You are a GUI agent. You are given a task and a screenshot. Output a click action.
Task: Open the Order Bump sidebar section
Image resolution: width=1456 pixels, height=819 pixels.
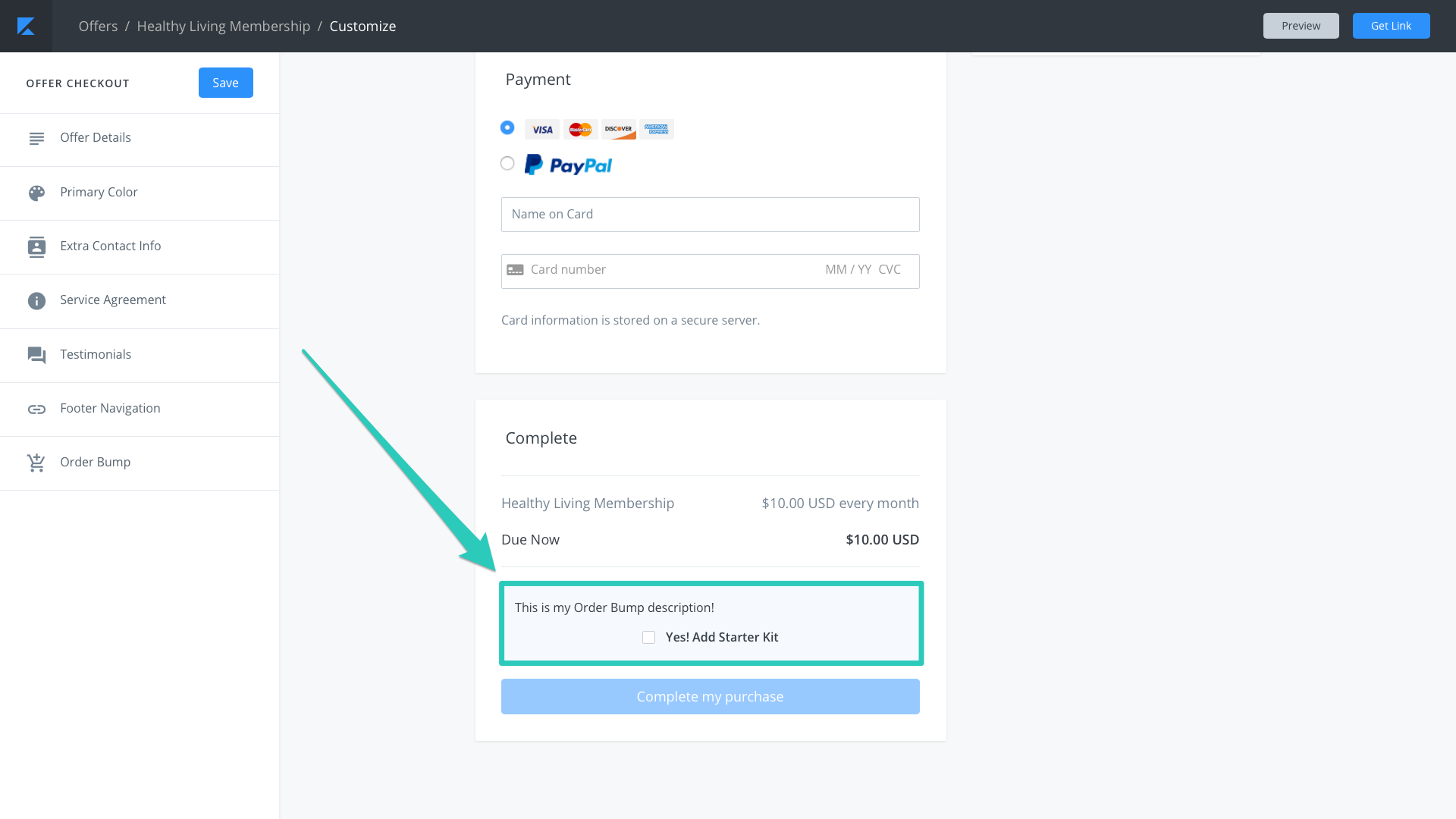click(x=95, y=463)
